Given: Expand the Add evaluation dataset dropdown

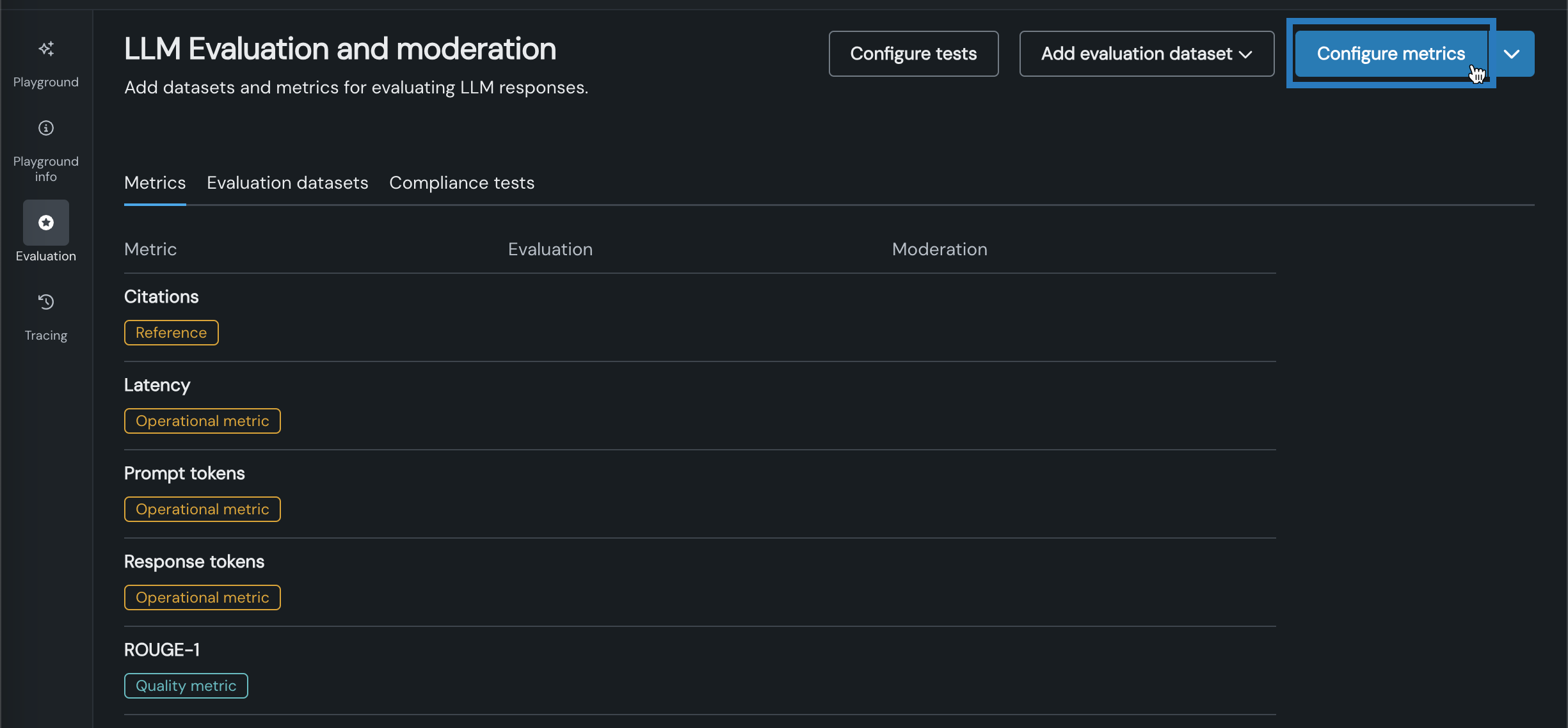Looking at the screenshot, I should point(1146,54).
